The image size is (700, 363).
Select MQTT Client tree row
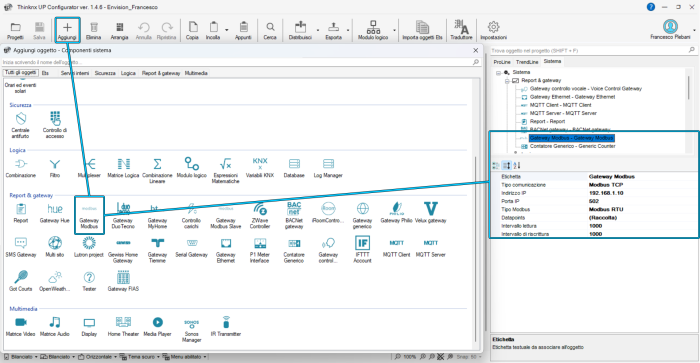560,105
